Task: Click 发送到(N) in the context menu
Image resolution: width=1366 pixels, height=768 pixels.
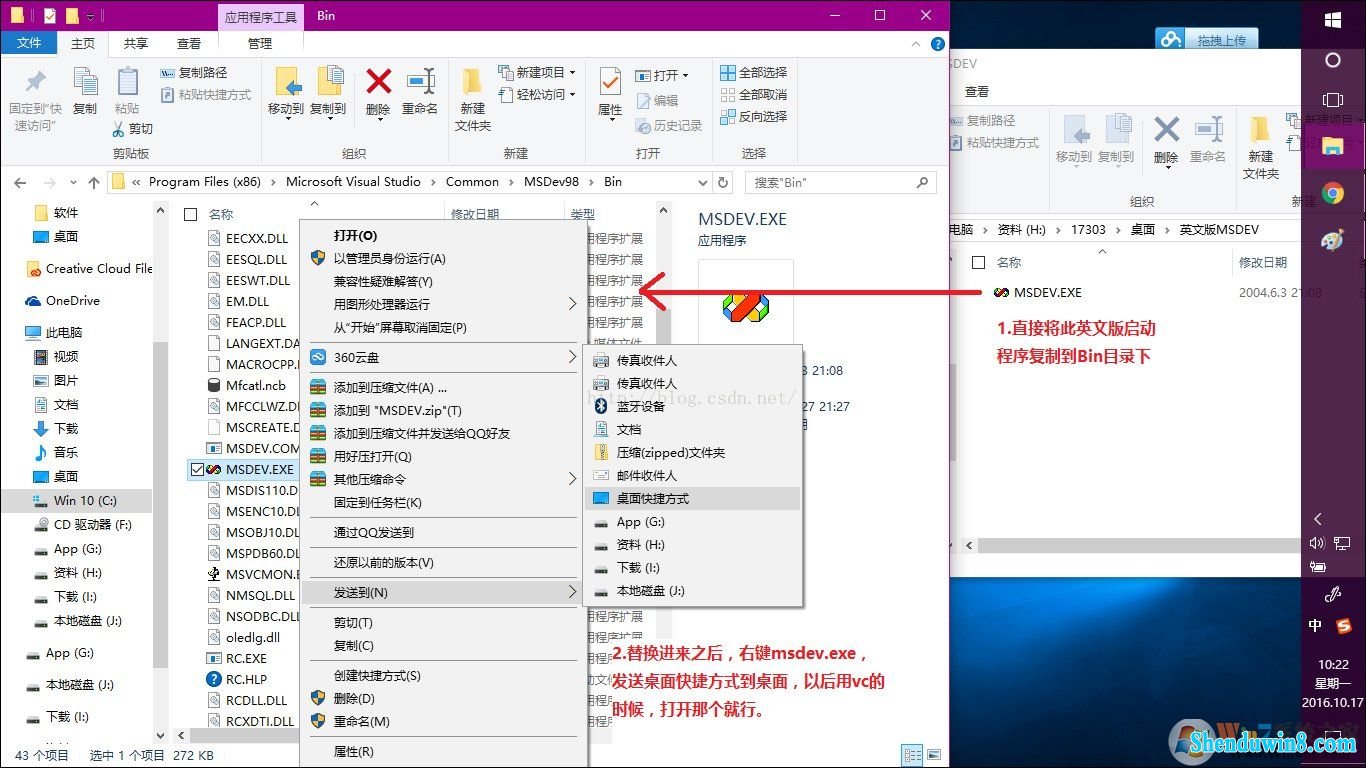Action: [x=444, y=592]
